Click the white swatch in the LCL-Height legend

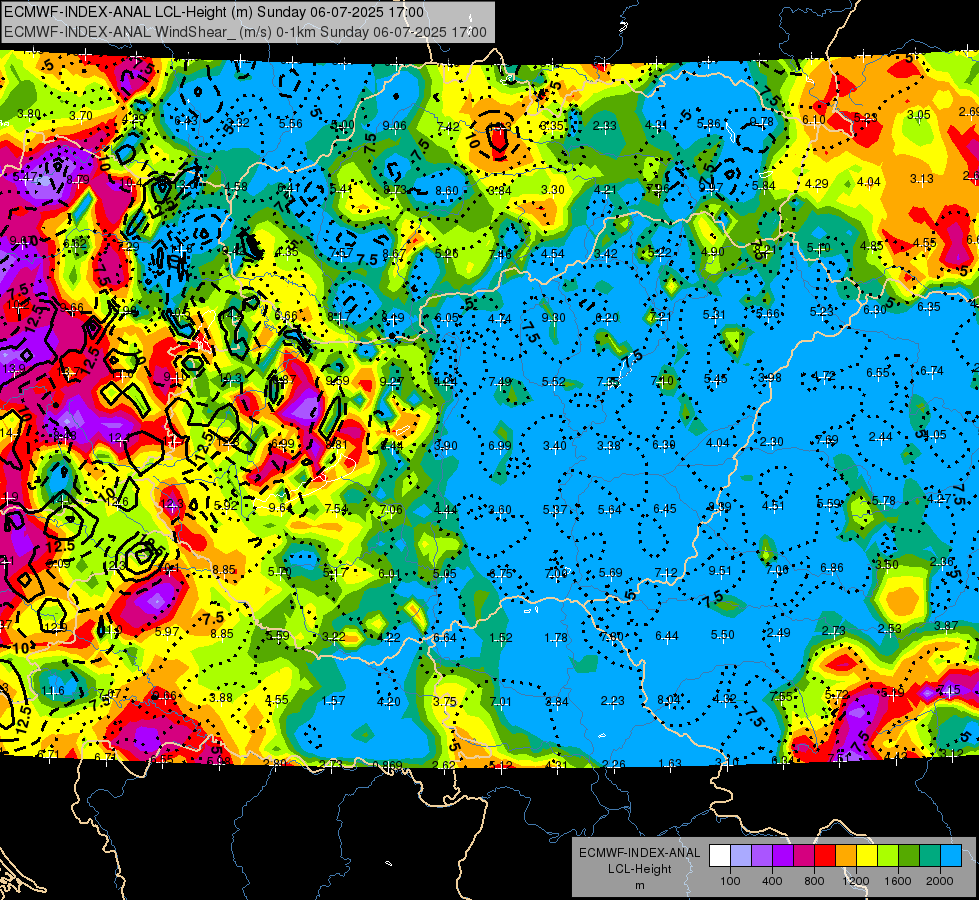point(720,855)
